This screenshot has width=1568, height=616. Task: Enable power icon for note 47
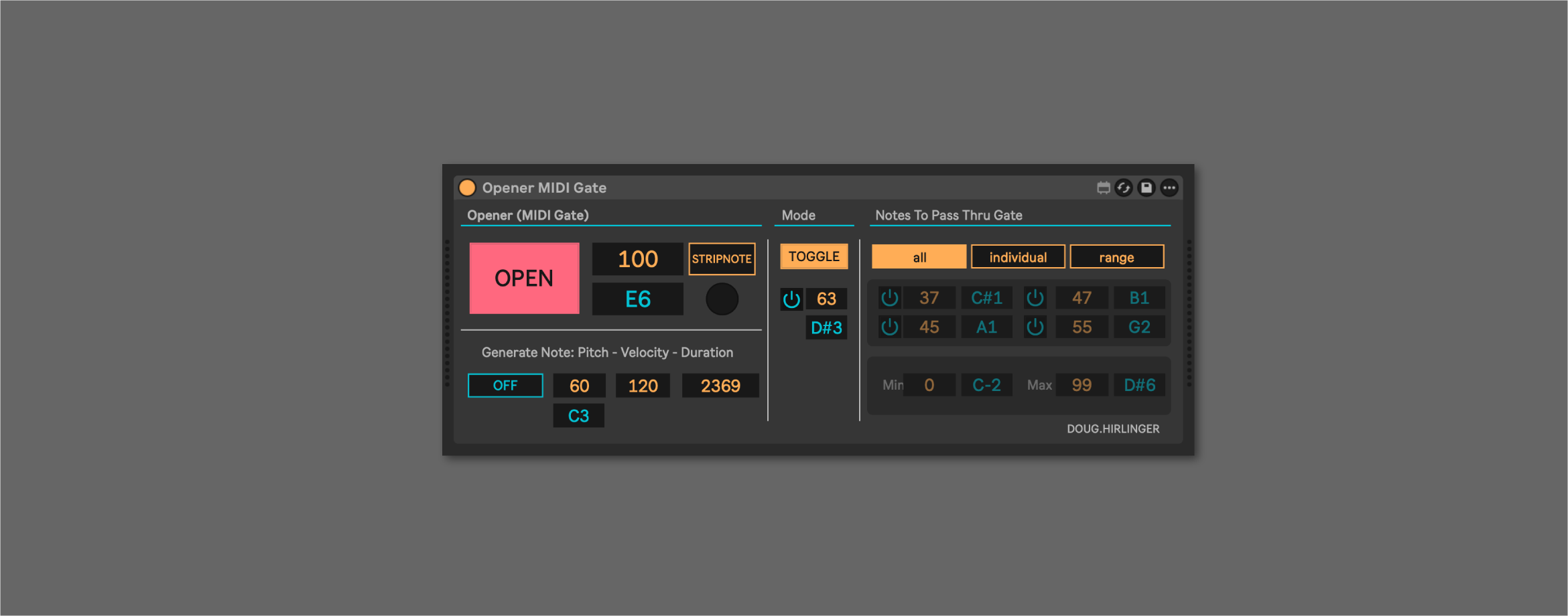point(1035,298)
